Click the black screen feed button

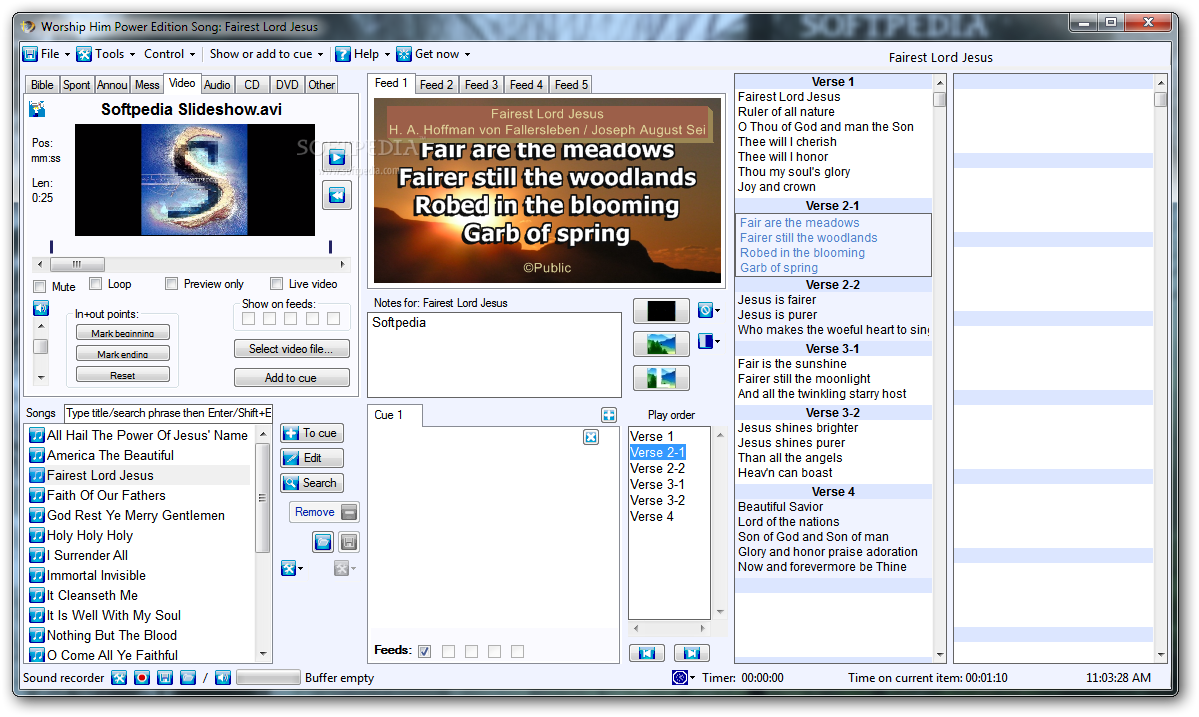coord(661,310)
